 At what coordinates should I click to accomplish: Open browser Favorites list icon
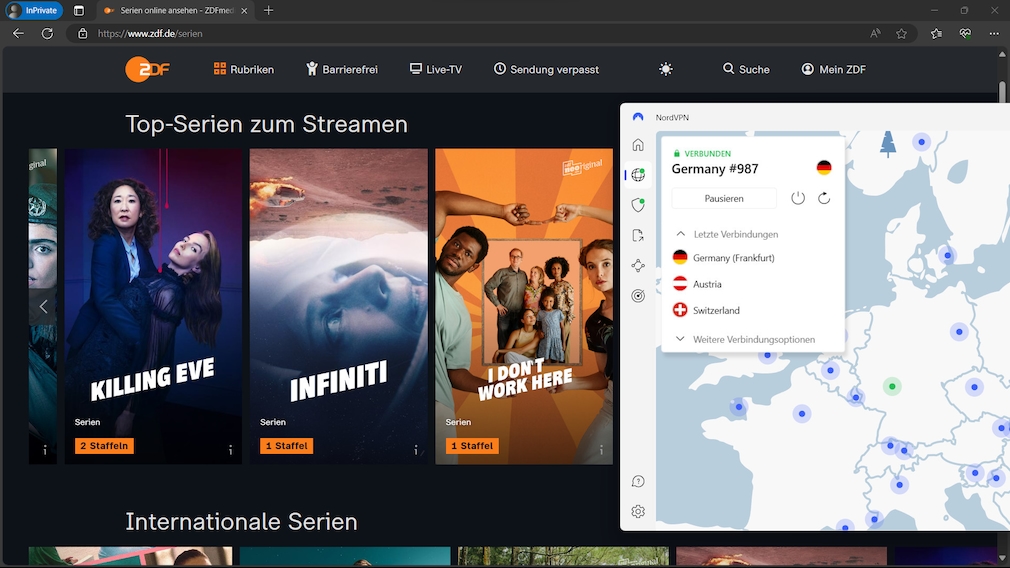click(x=936, y=33)
